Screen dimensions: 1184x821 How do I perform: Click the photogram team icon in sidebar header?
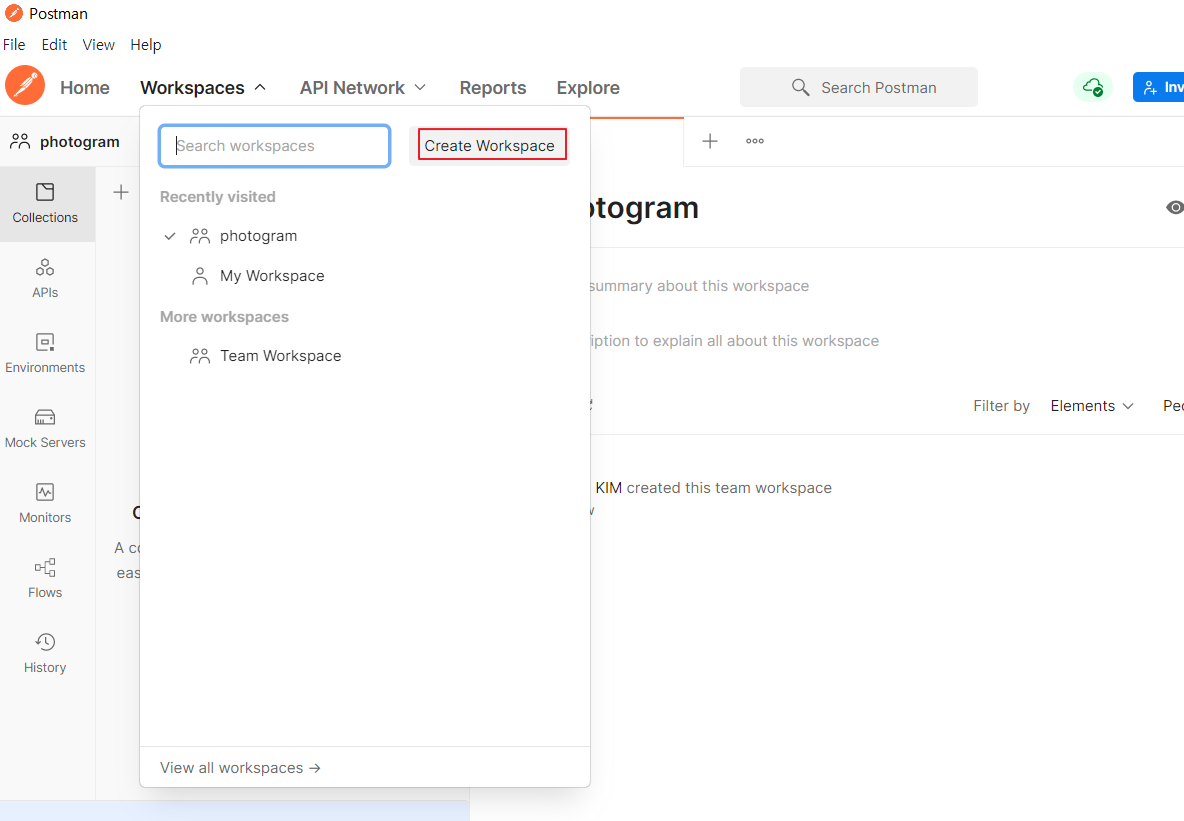click(x=20, y=141)
